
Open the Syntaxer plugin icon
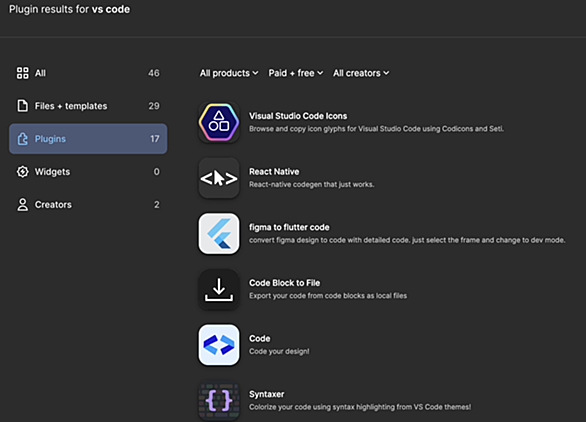[219, 401]
